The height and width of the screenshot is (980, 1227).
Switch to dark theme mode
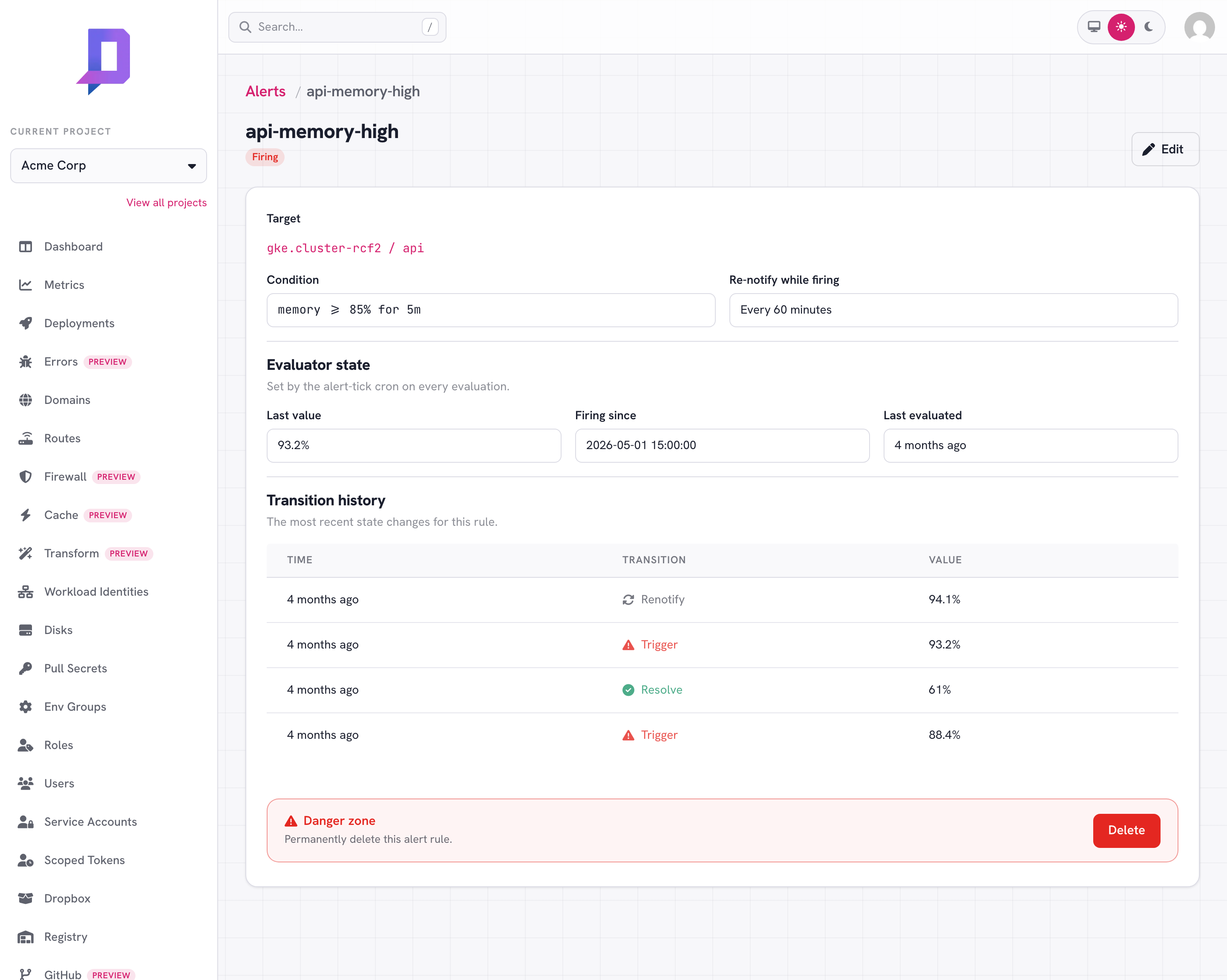(1149, 27)
